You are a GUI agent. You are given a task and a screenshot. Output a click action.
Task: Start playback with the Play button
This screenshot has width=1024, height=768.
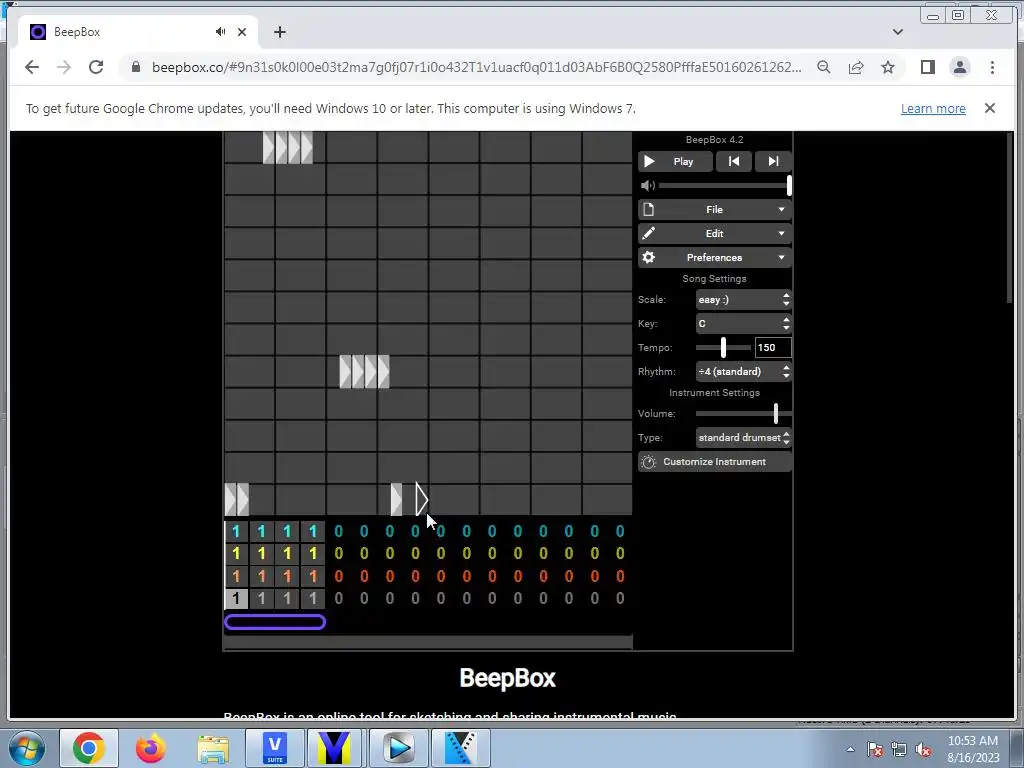(x=675, y=161)
